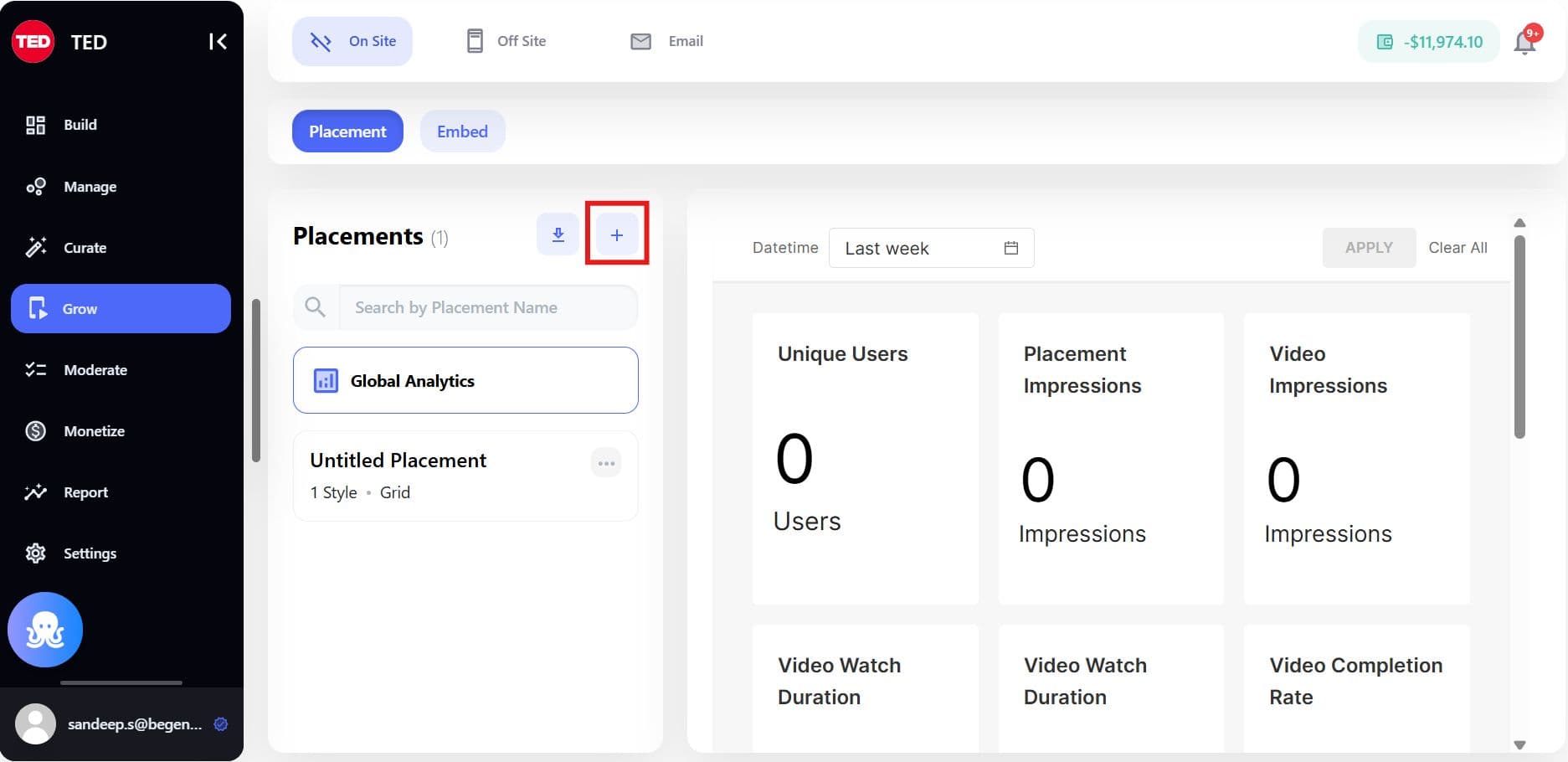The height and width of the screenshot is (762, 1568).
Task: Select the Email channel tab
Action: (x=667, y=41)
